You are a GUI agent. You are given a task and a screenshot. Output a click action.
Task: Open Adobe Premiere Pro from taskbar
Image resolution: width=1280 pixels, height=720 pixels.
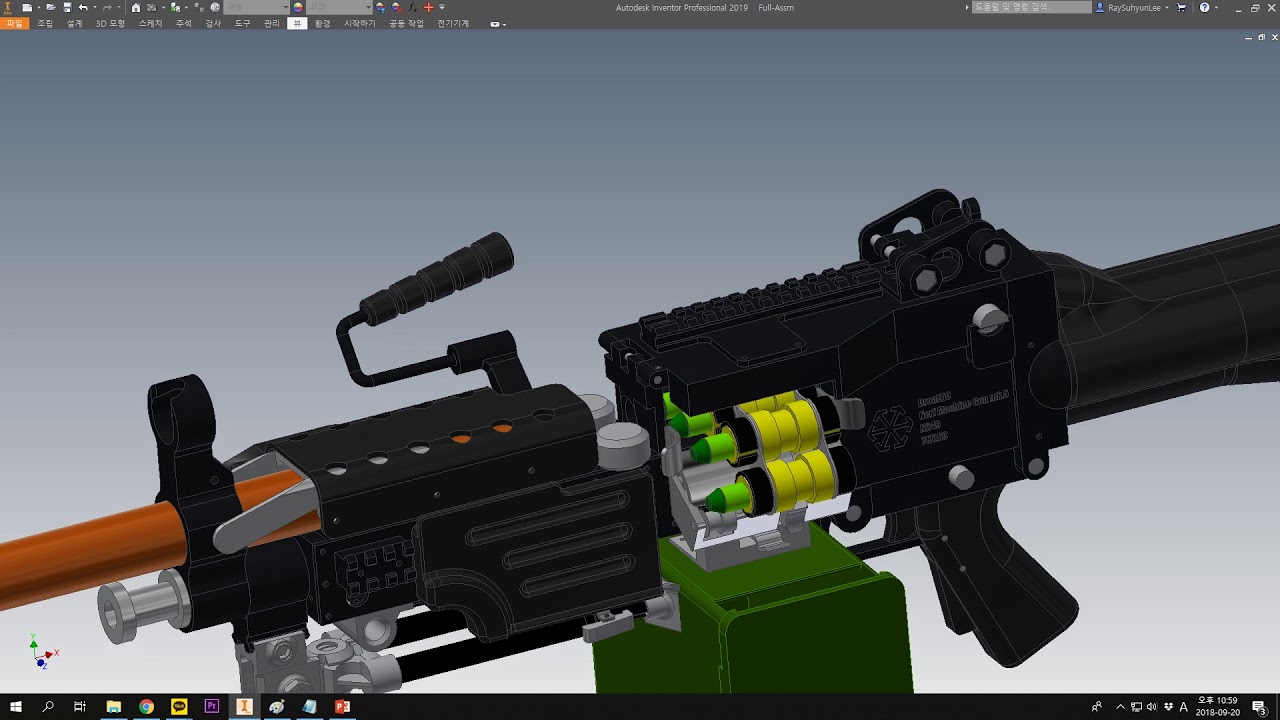coord(212,707)
